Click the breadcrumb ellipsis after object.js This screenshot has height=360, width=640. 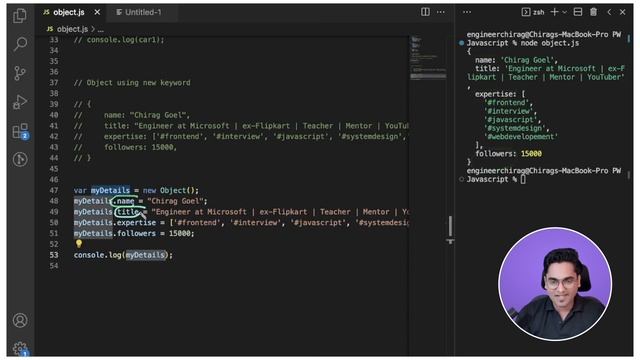(101, 29)
